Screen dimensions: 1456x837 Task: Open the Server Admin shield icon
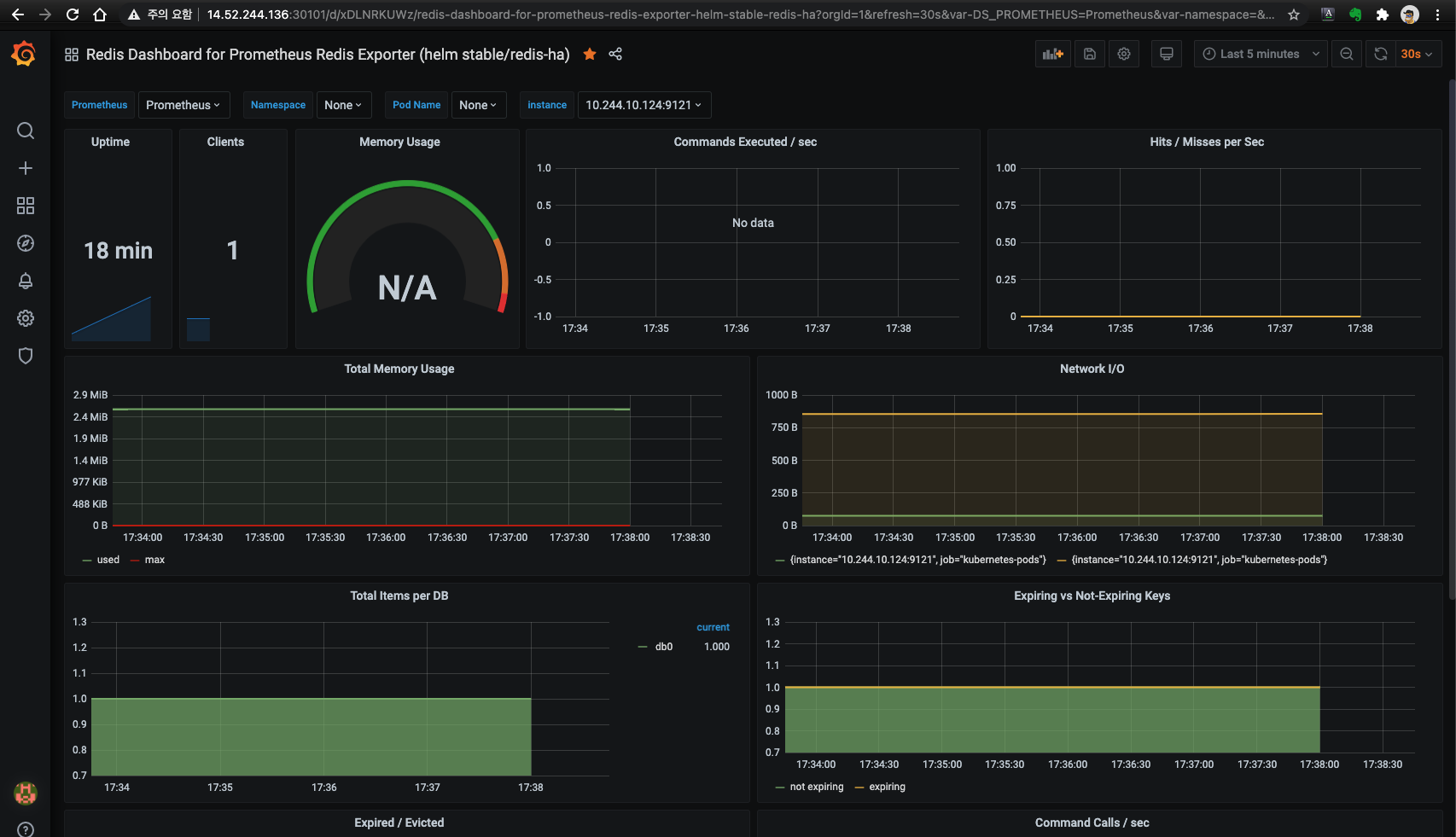pyautogui.click(x=26, y=356)
